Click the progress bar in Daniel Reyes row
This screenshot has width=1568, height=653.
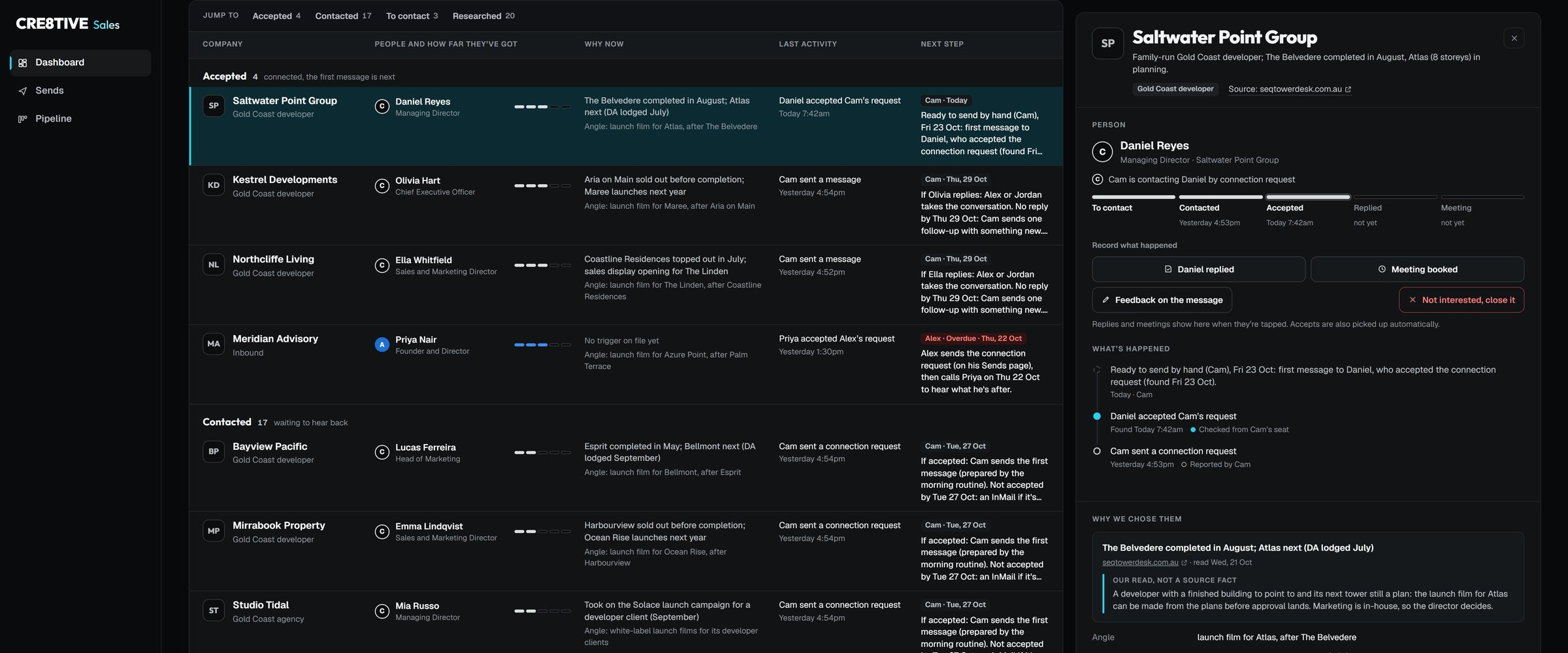[x=542, y=106]
